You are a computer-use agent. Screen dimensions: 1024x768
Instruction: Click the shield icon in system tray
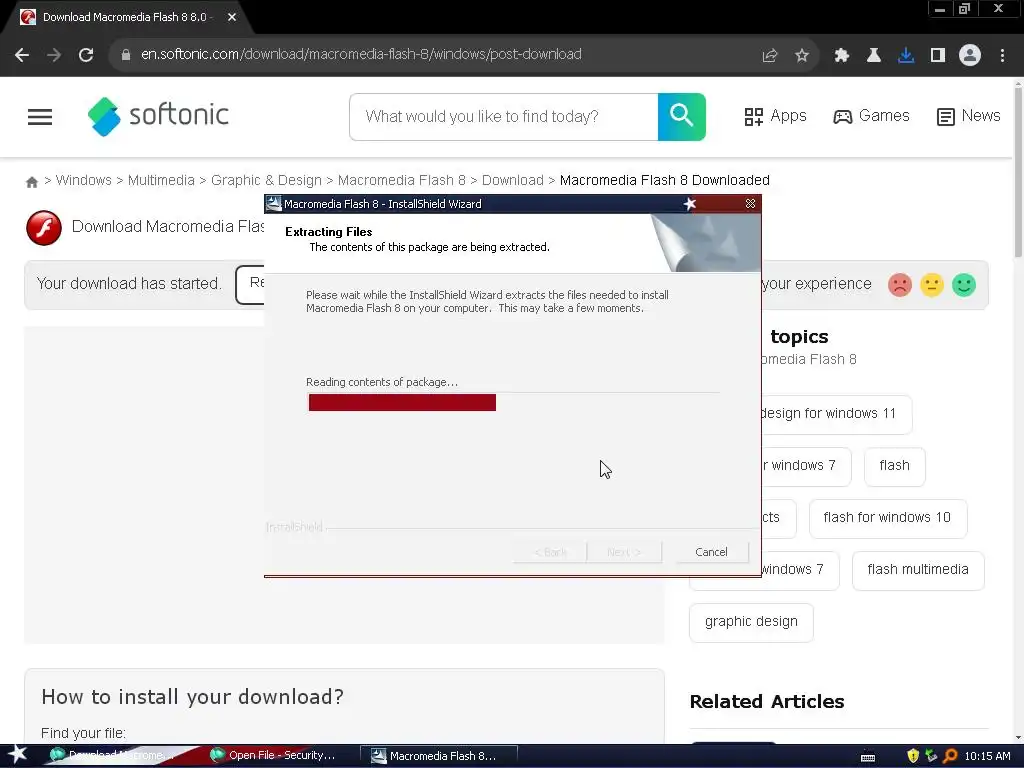(913, 756)
